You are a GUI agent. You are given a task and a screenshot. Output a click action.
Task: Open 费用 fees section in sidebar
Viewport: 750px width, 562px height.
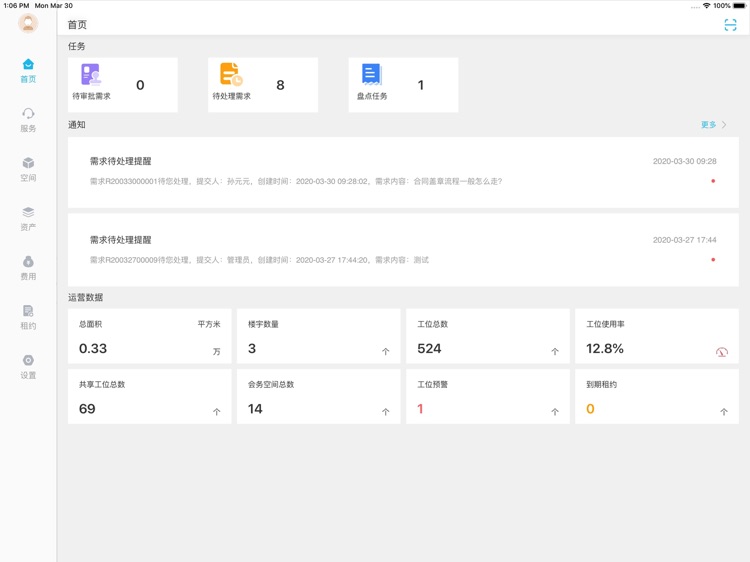tap(28, 268)
